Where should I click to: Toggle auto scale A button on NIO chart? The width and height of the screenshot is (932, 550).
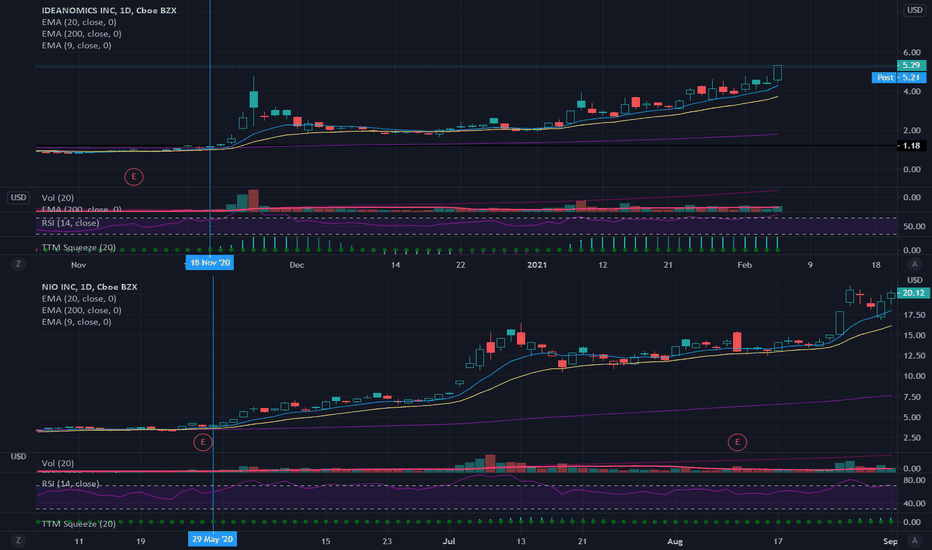pos(914,540)
